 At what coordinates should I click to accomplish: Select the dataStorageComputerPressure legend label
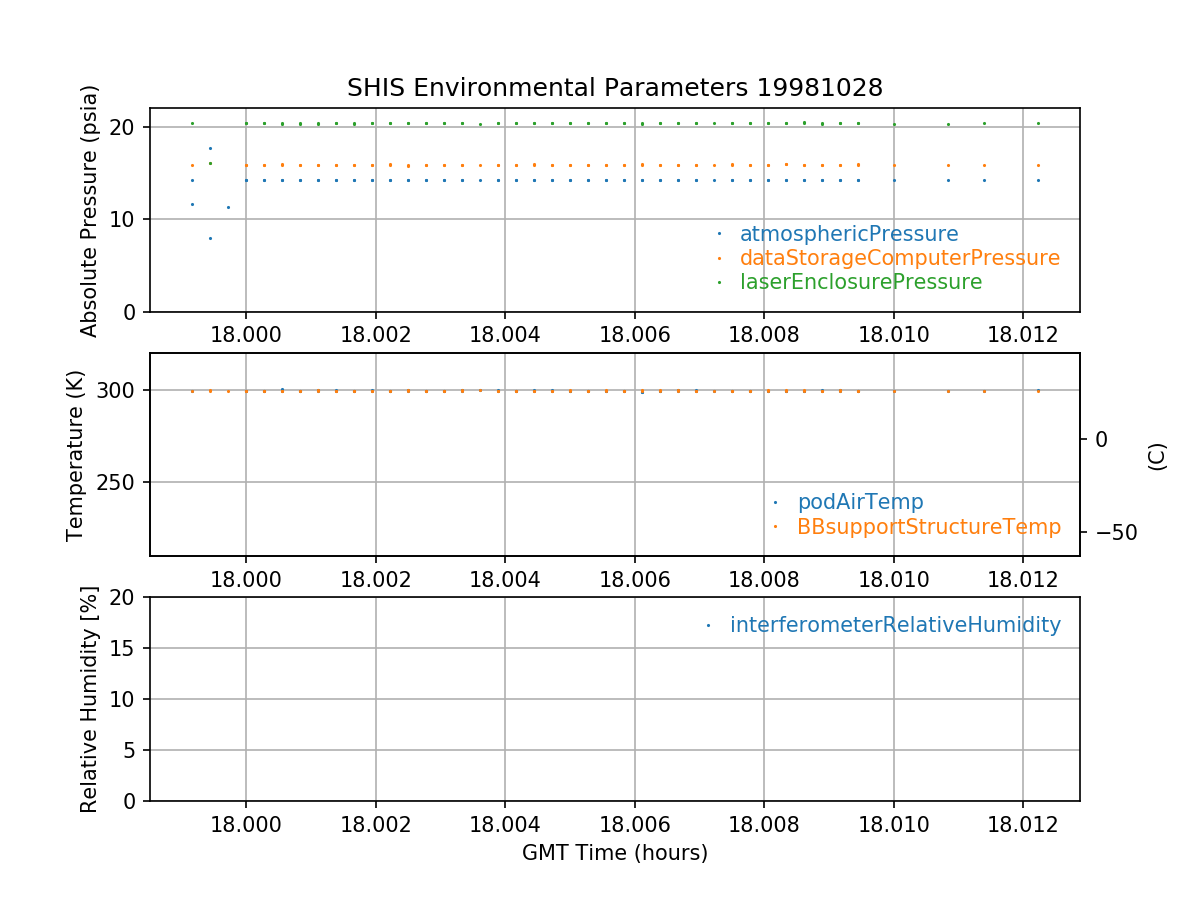click(899, 258)
